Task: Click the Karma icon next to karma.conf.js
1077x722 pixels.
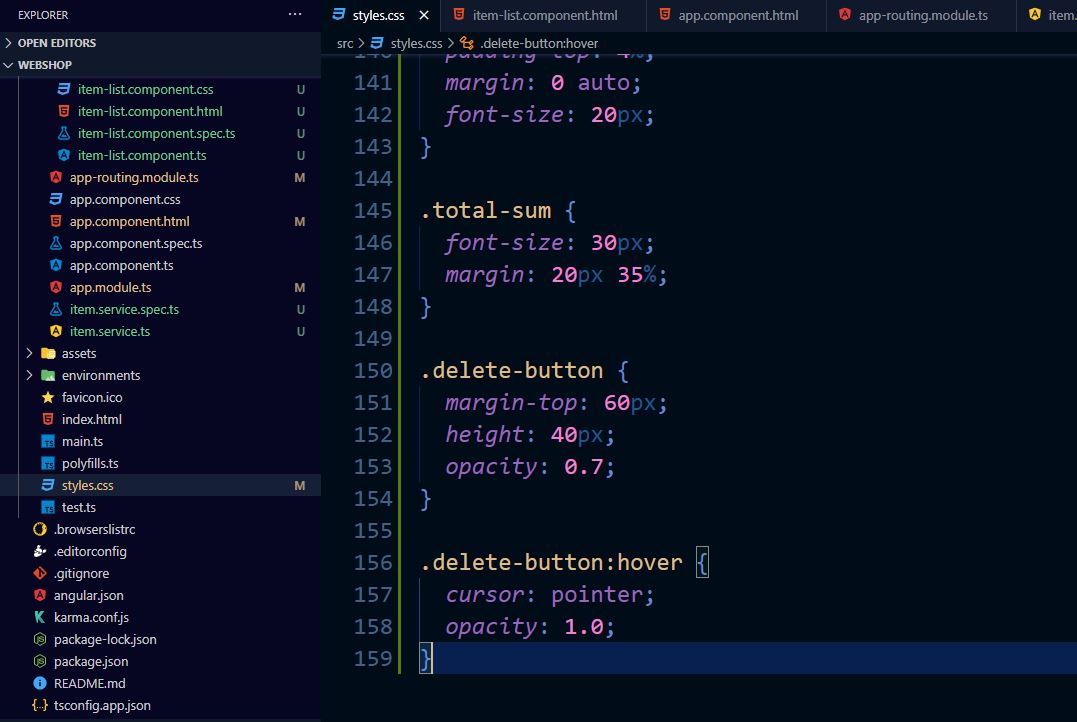Action: tap(40, 617)
